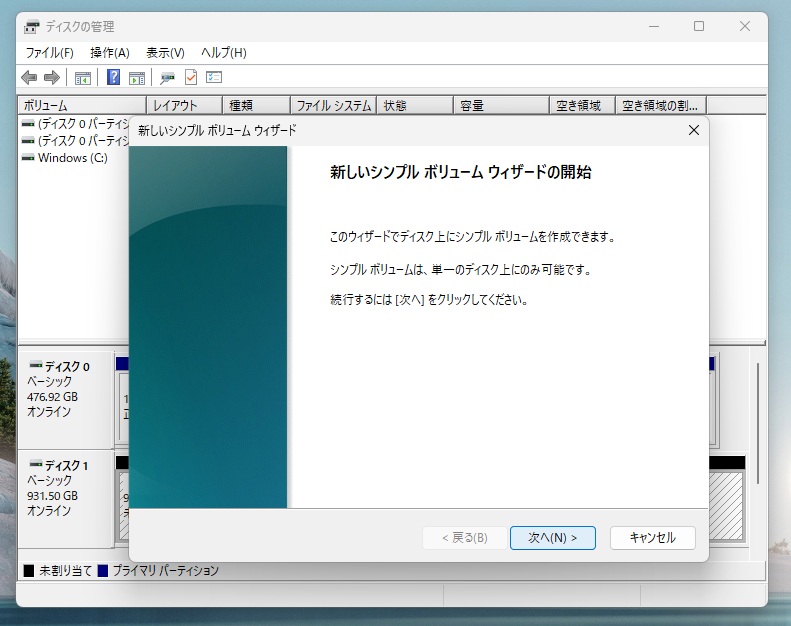Click the Disk Management title bar icon
Screen dimensions: 791x626
pyautogui.click(x=32, y=26)
